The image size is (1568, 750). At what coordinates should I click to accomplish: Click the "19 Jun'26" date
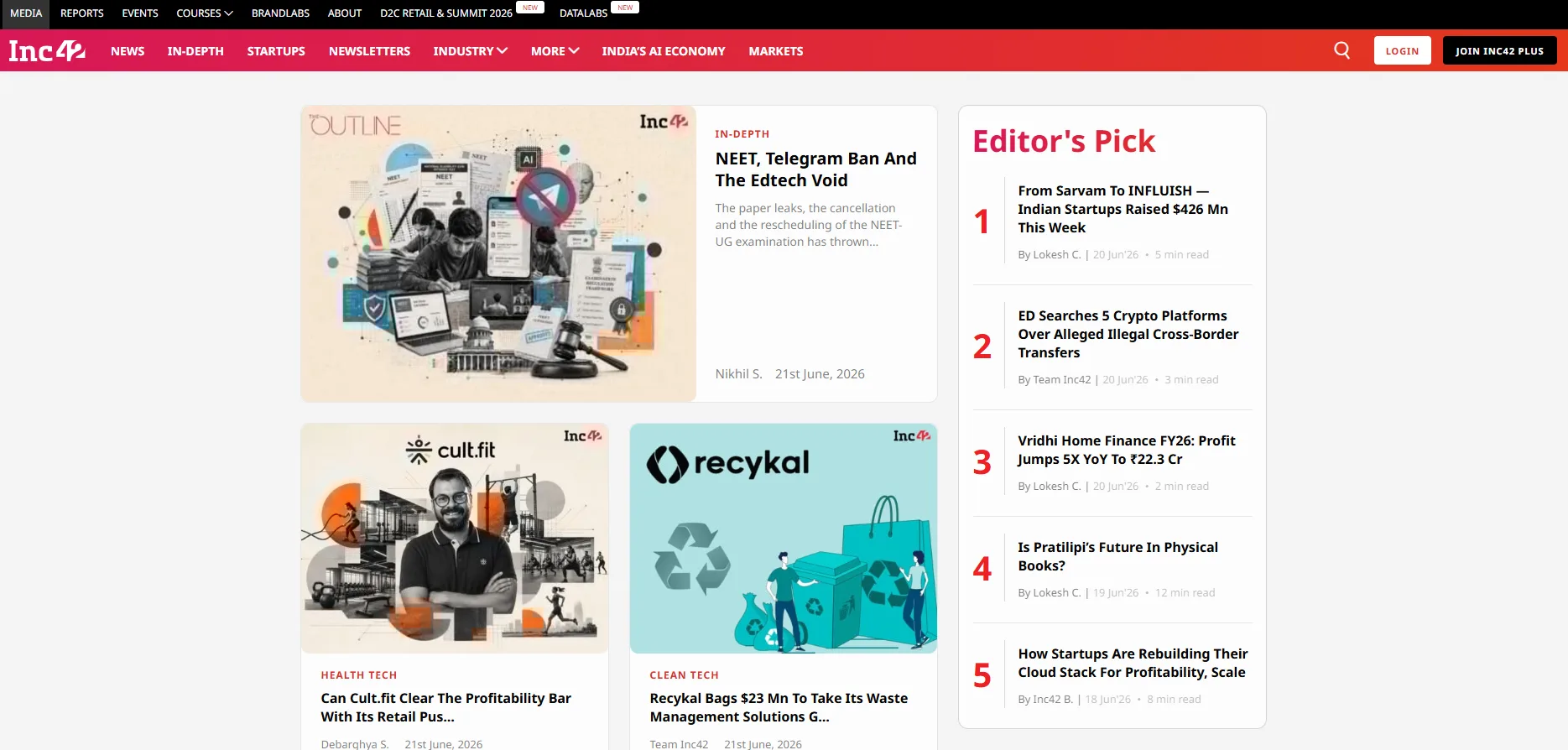1116,593
